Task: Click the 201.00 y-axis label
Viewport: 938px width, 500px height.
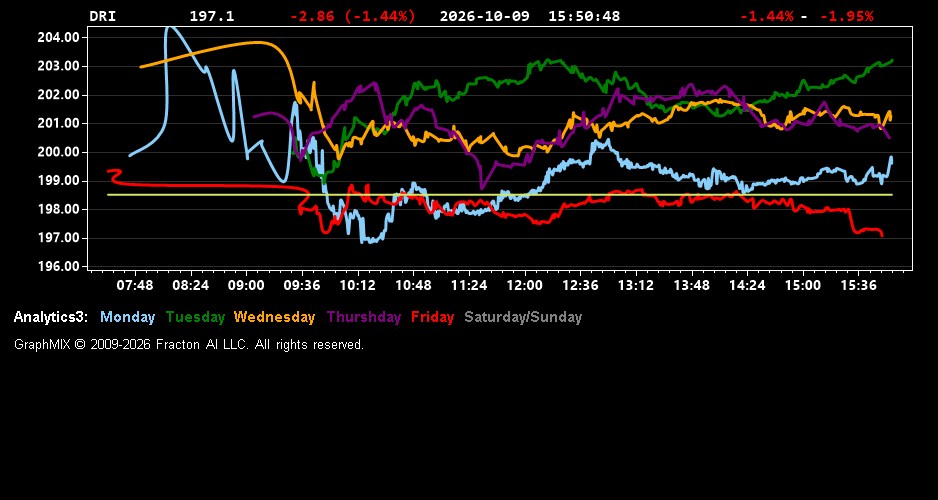Action: click(58, 123)
